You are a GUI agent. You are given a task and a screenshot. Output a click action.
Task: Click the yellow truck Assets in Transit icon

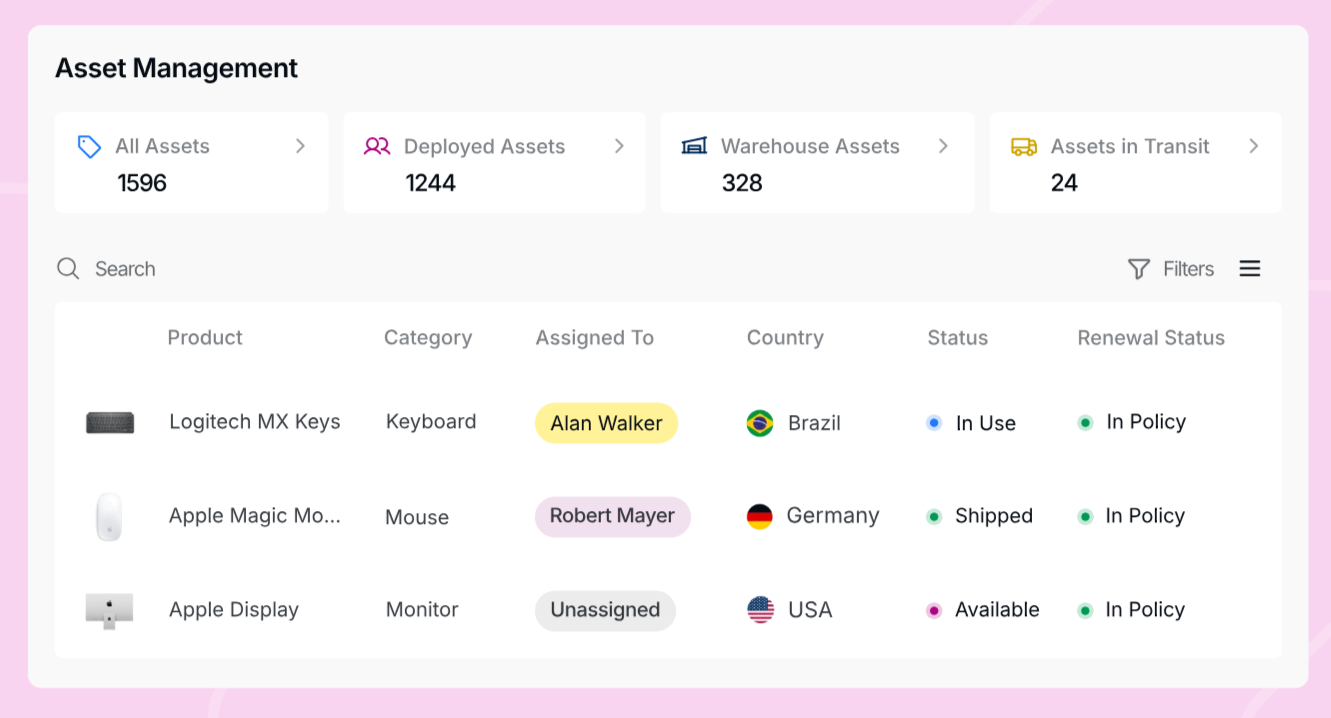pyautogui.click(x=1024, y=147)
